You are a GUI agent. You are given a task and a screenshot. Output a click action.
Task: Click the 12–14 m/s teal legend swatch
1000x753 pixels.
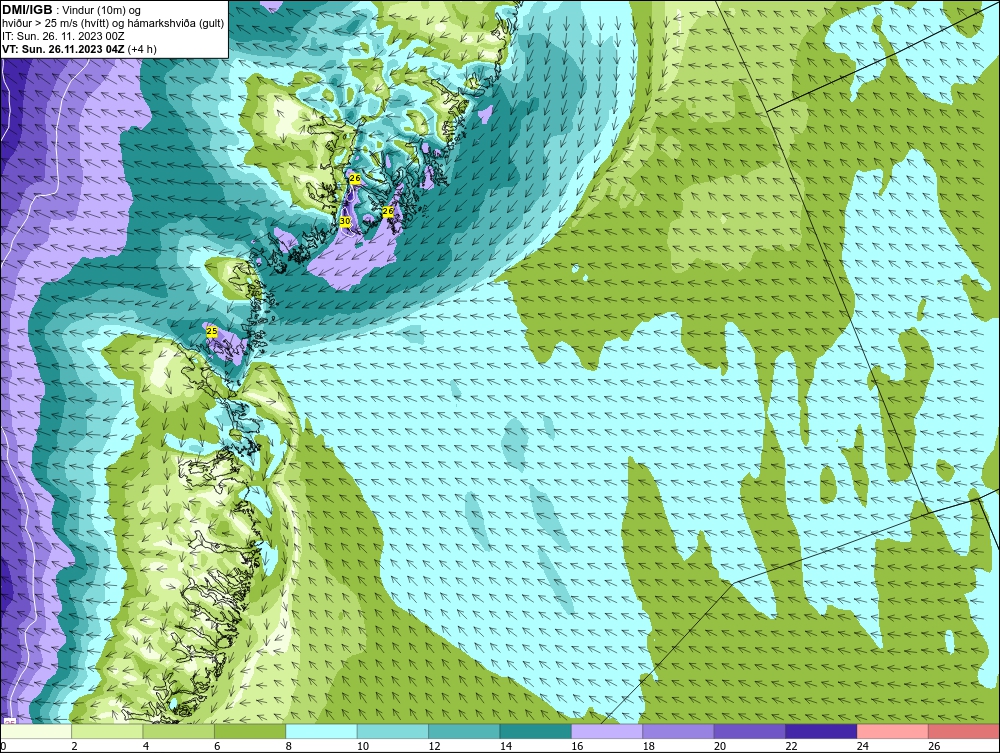pyautogui.click(x=464, y=731)
